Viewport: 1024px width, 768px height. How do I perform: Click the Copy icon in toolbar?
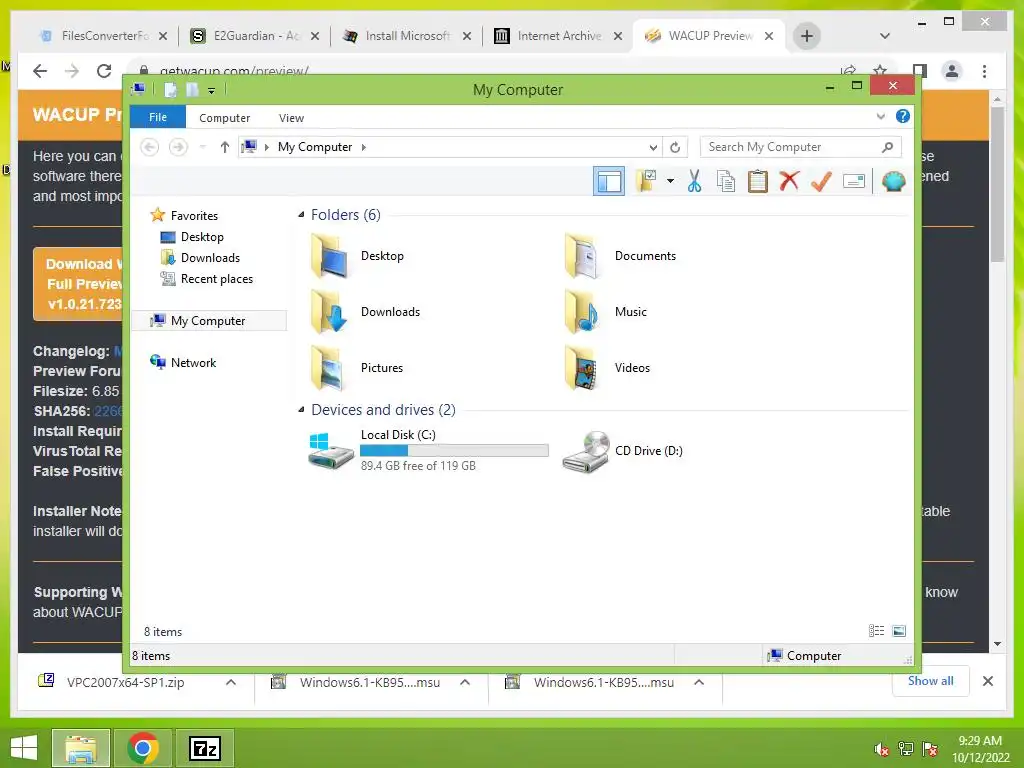(x=726, y=181)
